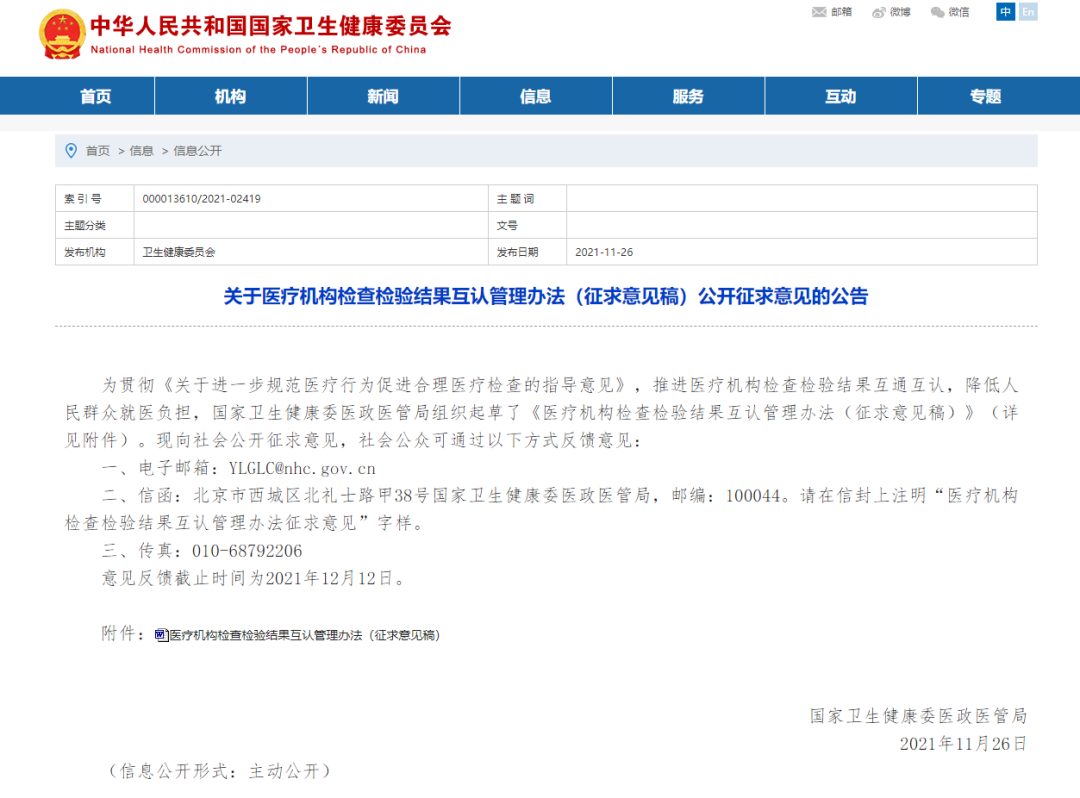This screenshot has width=1080, height=798.
Task: Open the 新闻 navigation menu
Action: (382, 95)
